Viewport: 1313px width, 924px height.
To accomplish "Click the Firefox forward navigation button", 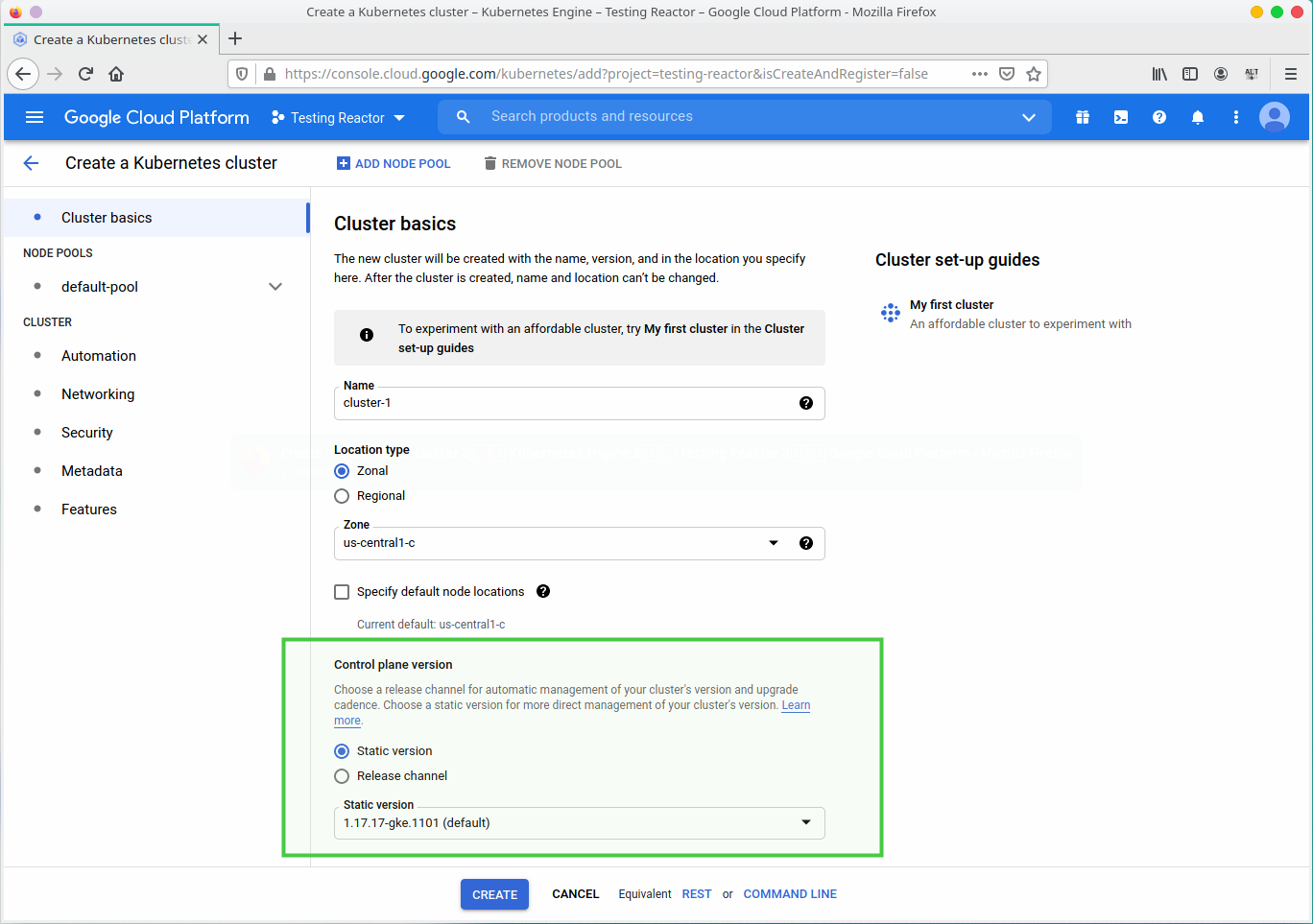I will coord(55,74).
